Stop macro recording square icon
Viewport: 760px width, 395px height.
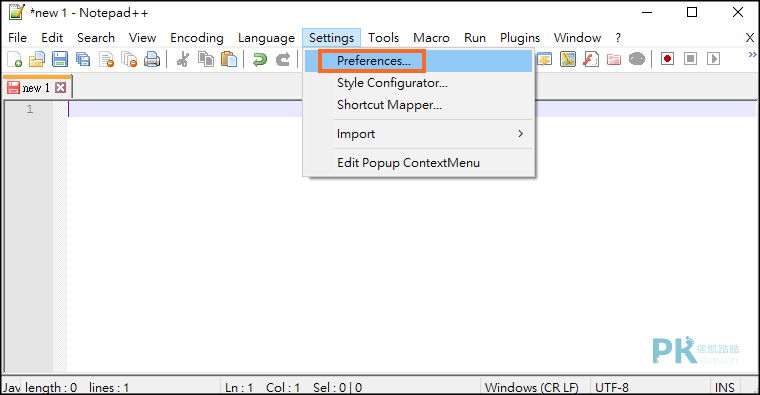(x=690, y=59)
